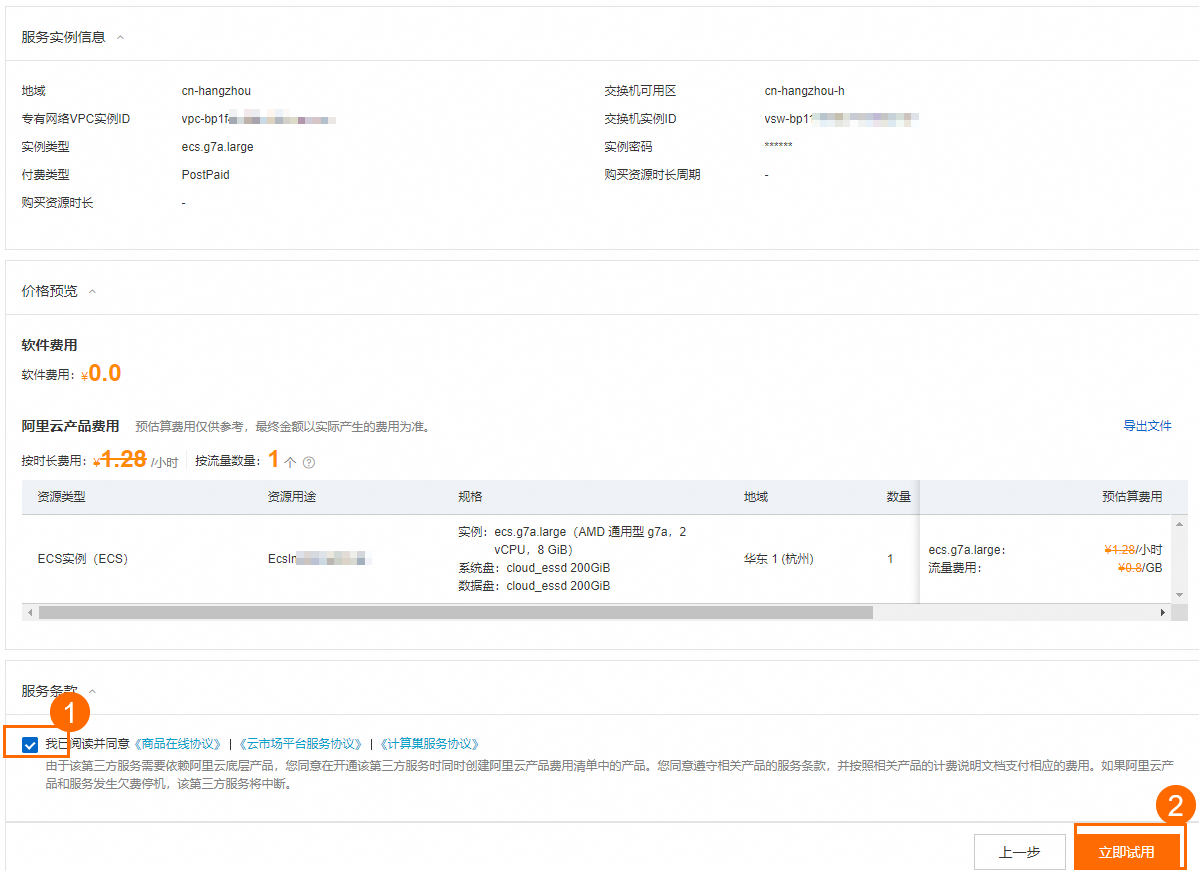The width and height of the screenshot is (1199, 871).
Task: Click the 上一步 button
Action: point(1019,852)
